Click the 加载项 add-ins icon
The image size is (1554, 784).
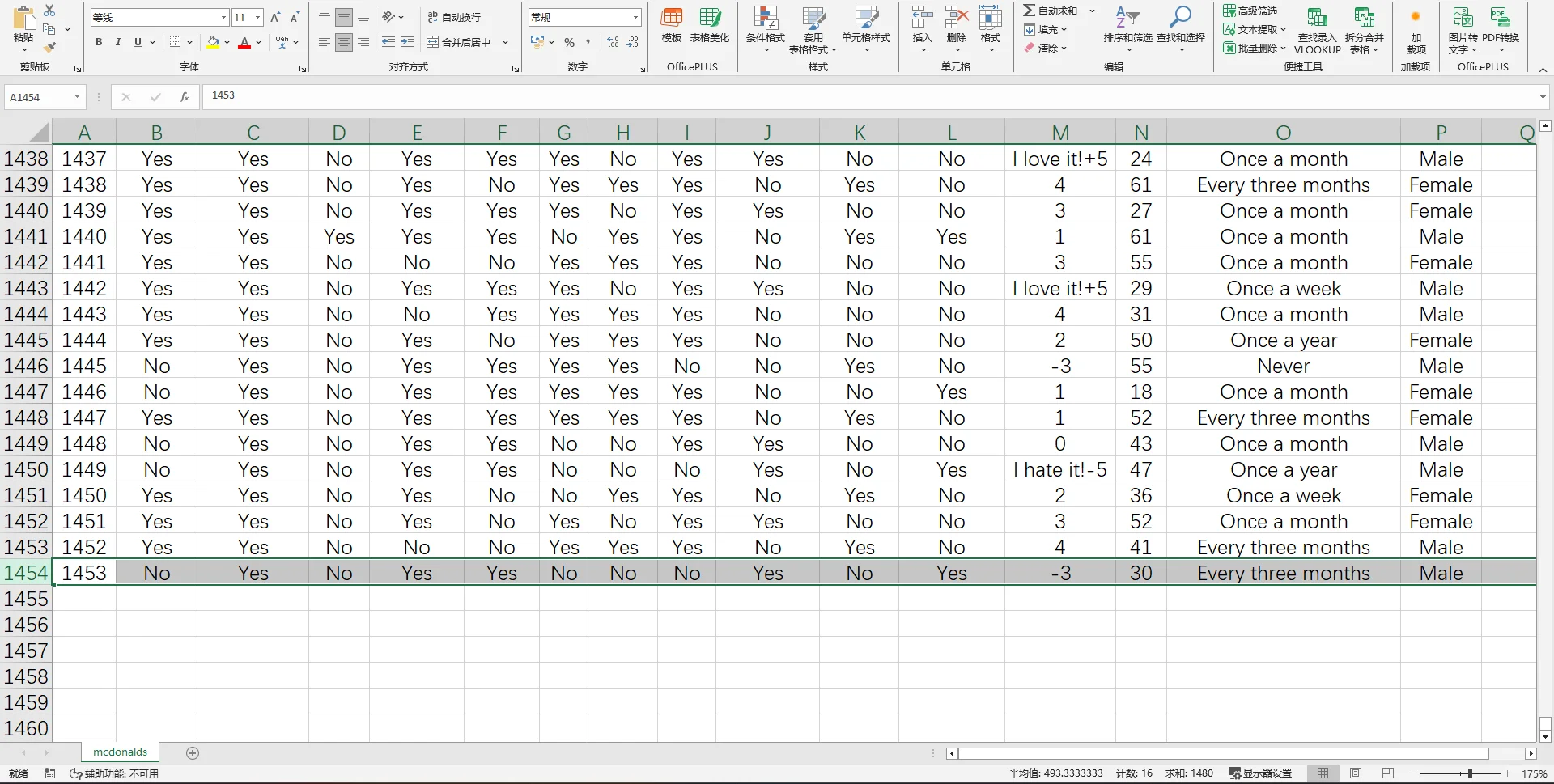(1416, 31)
